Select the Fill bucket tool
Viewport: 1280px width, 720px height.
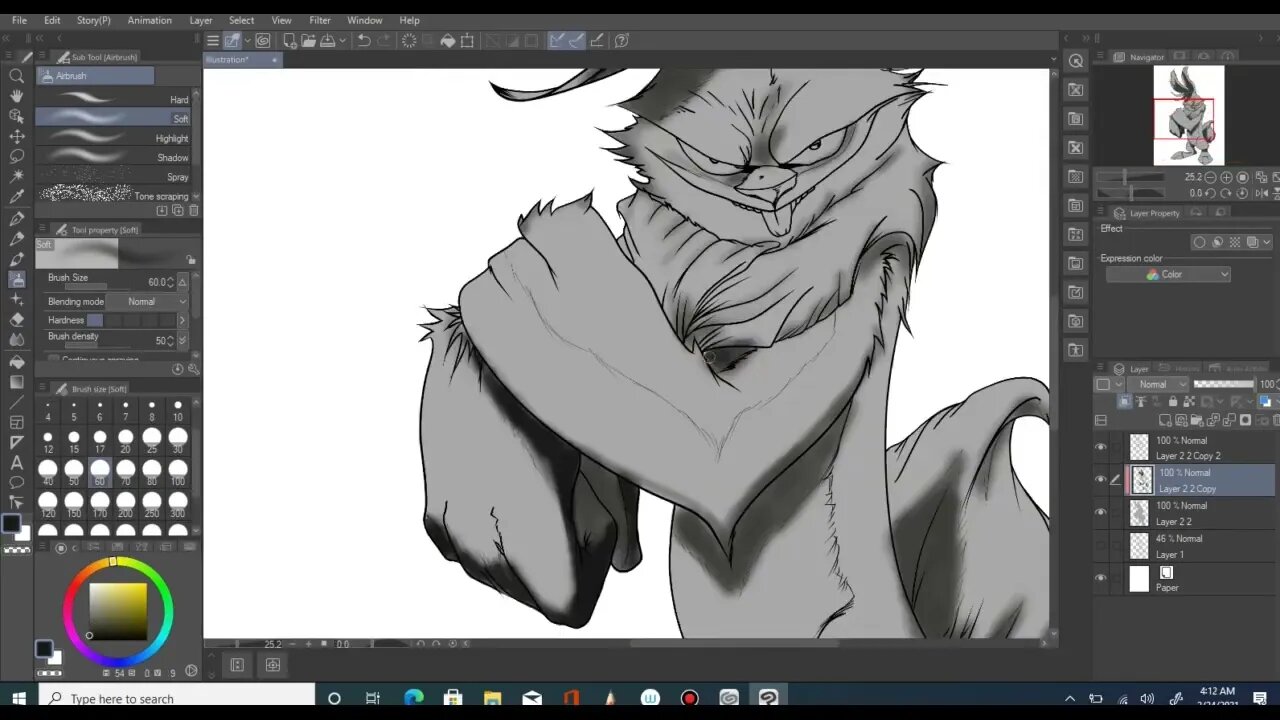point(17,361)
